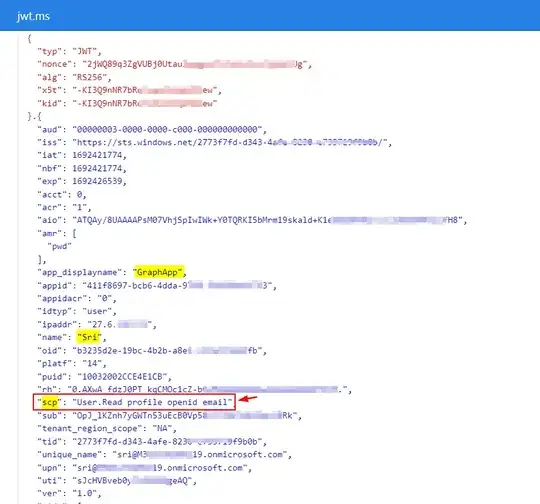Click the "upn" onmicrosoft.com value
Screen dimensions: 540x504
click(160, 468)
